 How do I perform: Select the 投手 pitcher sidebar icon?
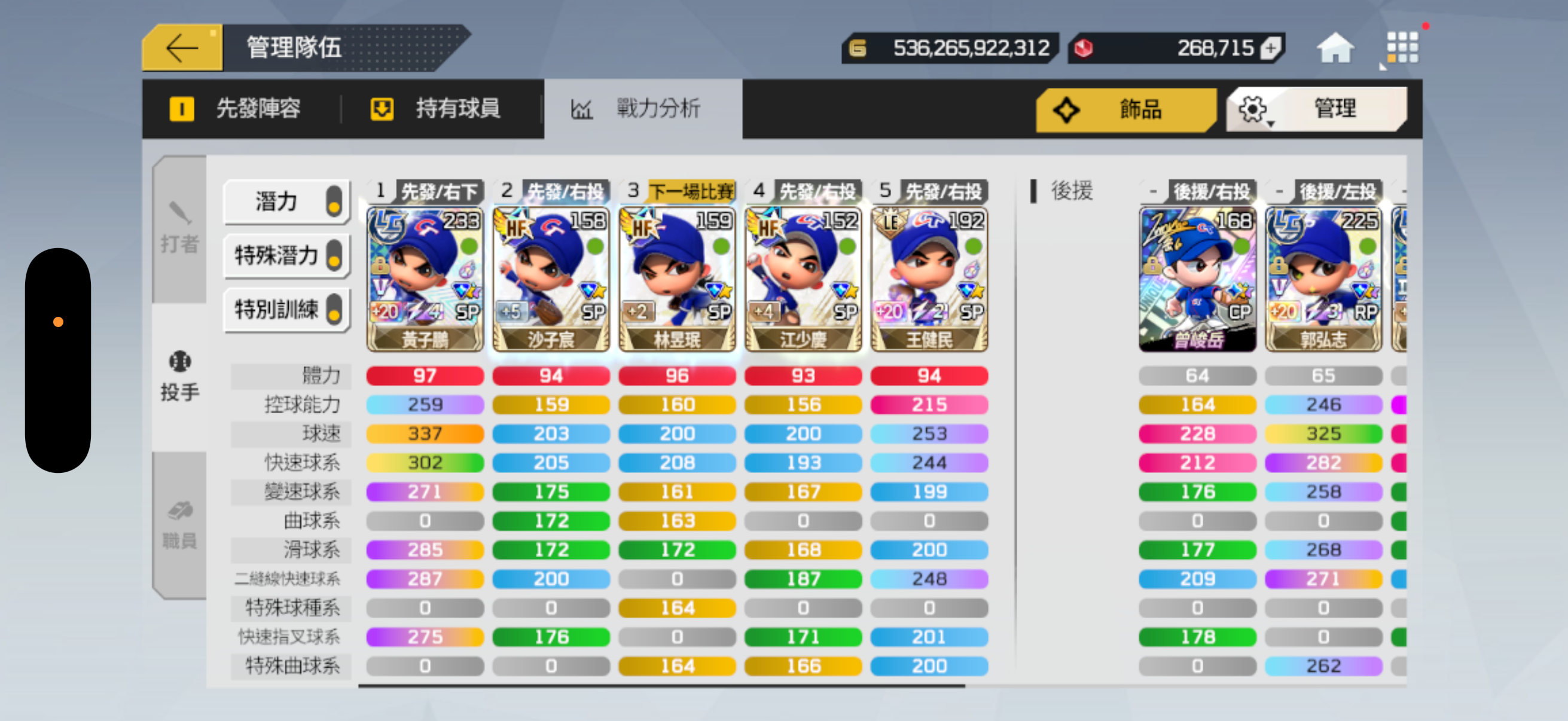coord(179,377)
